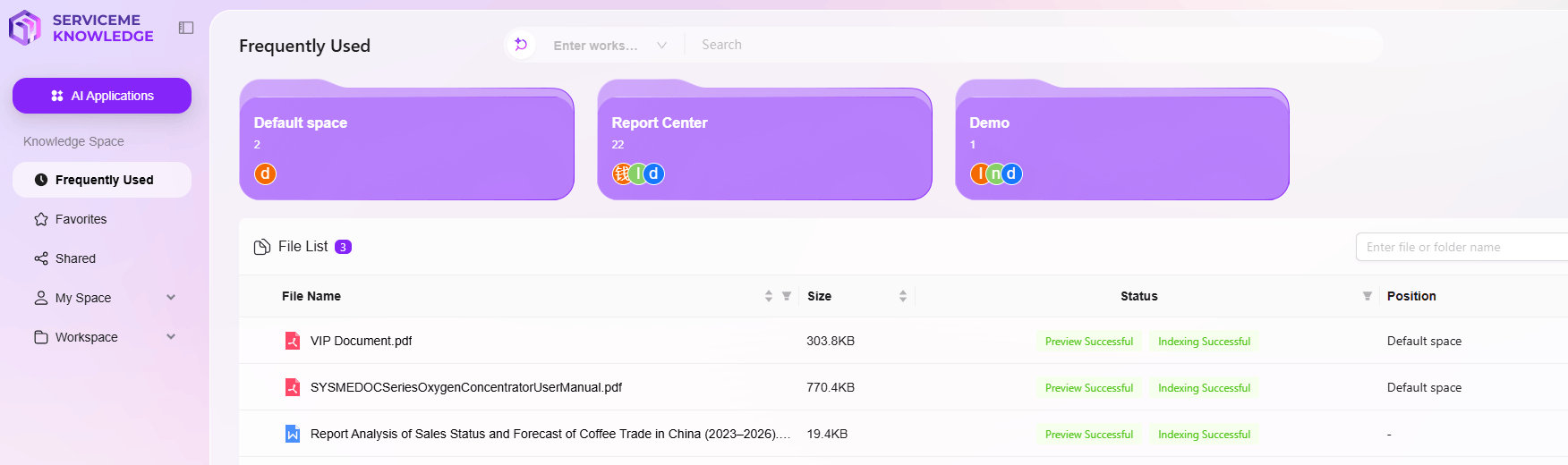This screenshot has height=465, width=1568.
Task: Click the 770.4KB size cell
Action: pyautogui.click(x=831, y=387)
